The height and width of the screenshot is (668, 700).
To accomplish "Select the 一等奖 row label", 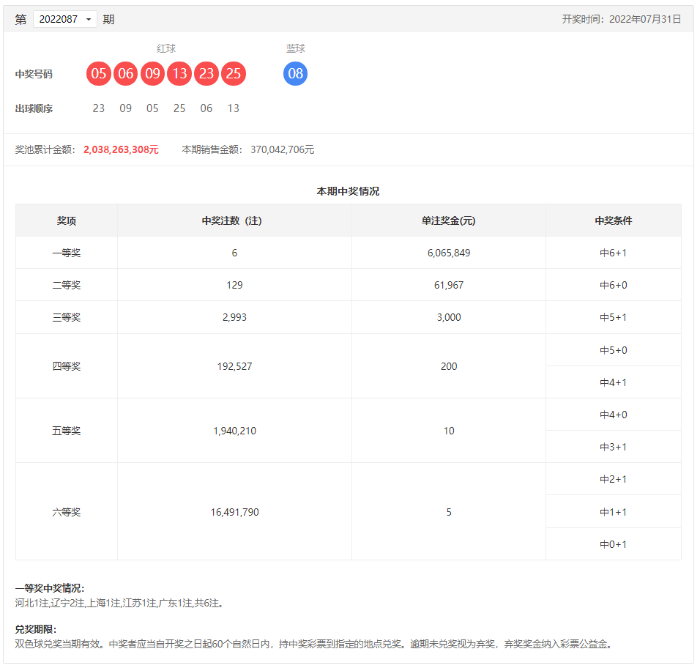I will [66, 253].
